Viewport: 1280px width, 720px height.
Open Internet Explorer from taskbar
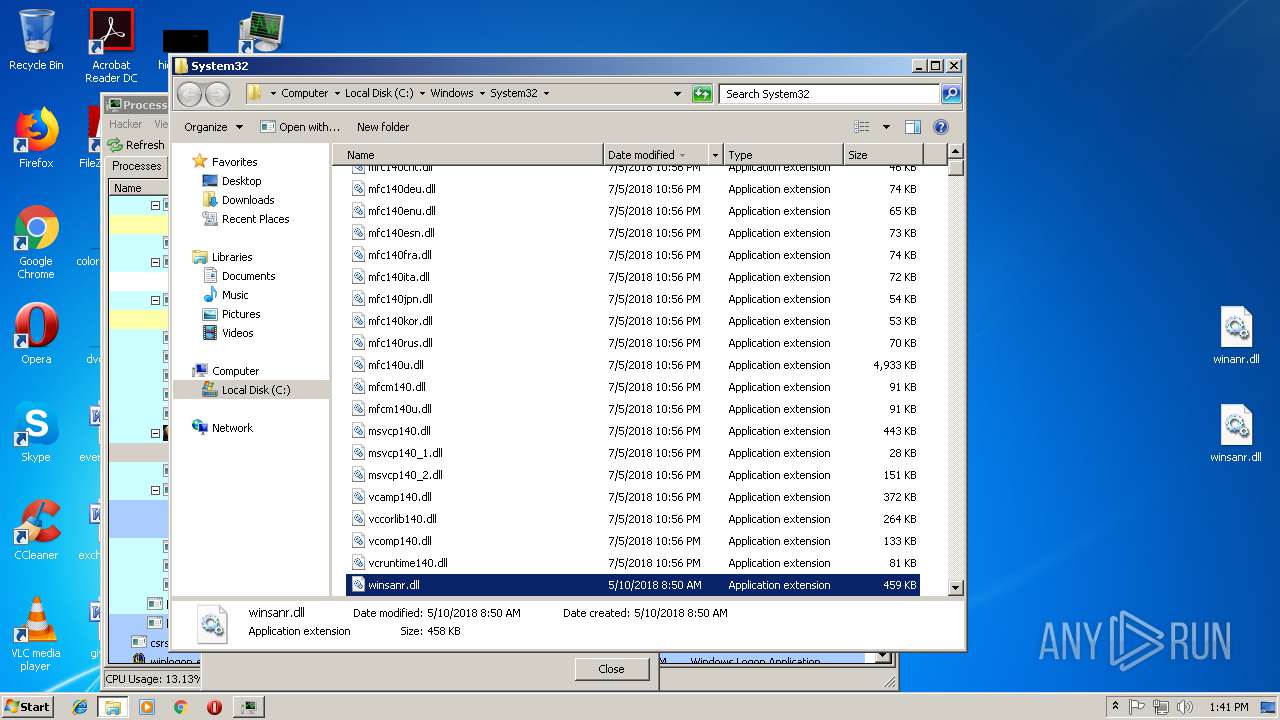80,707
